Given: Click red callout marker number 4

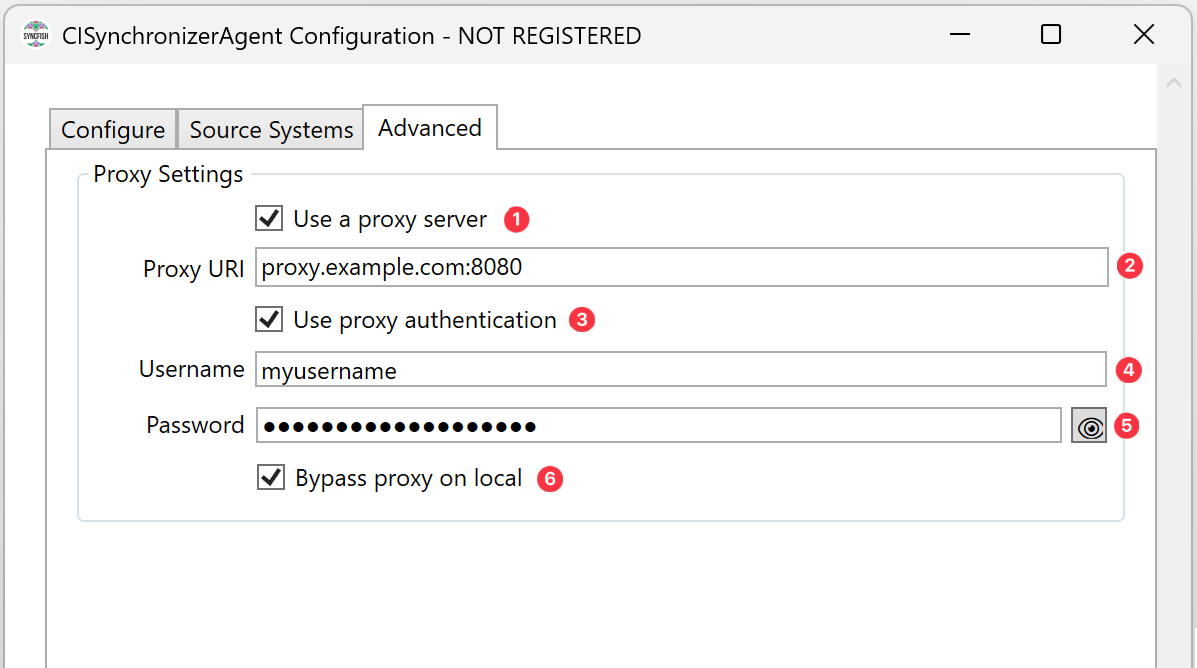Looking at the screenshot, I should coord(1129,369).
